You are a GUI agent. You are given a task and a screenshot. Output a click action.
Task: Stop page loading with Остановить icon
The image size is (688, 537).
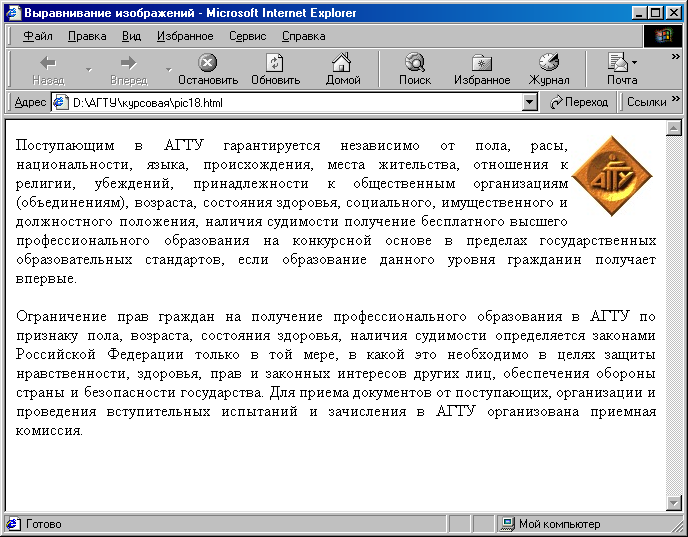tap(208, 63)
